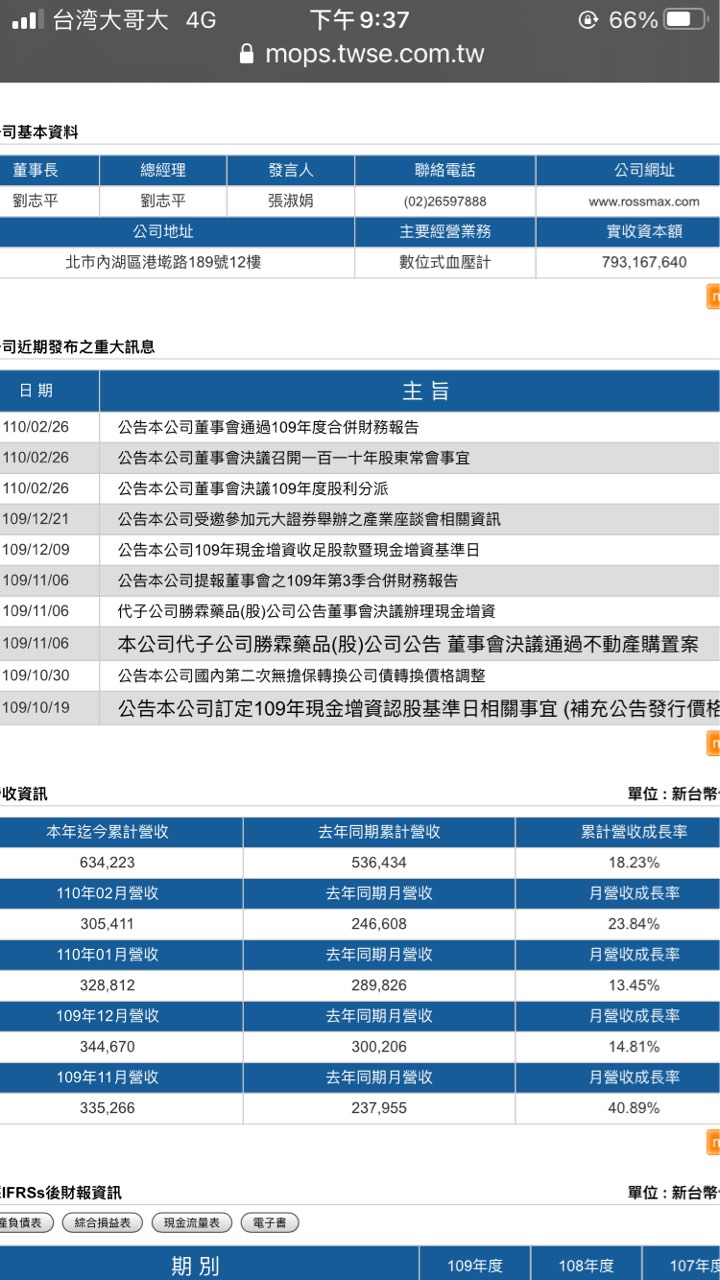Tap the phone number (02)26597888

click(445, 201)
